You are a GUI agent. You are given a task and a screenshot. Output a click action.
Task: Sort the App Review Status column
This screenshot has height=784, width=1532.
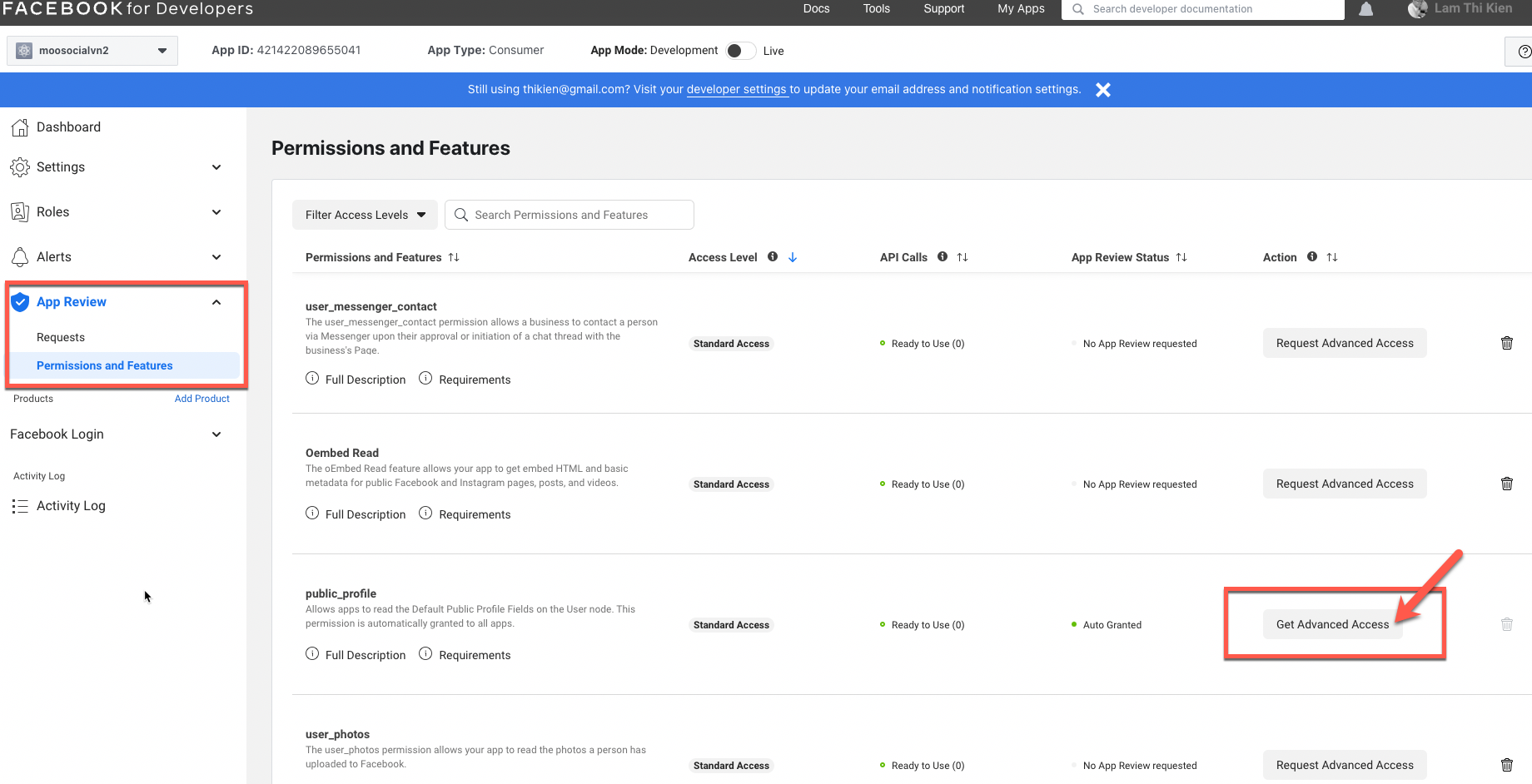pos(1181,257)
